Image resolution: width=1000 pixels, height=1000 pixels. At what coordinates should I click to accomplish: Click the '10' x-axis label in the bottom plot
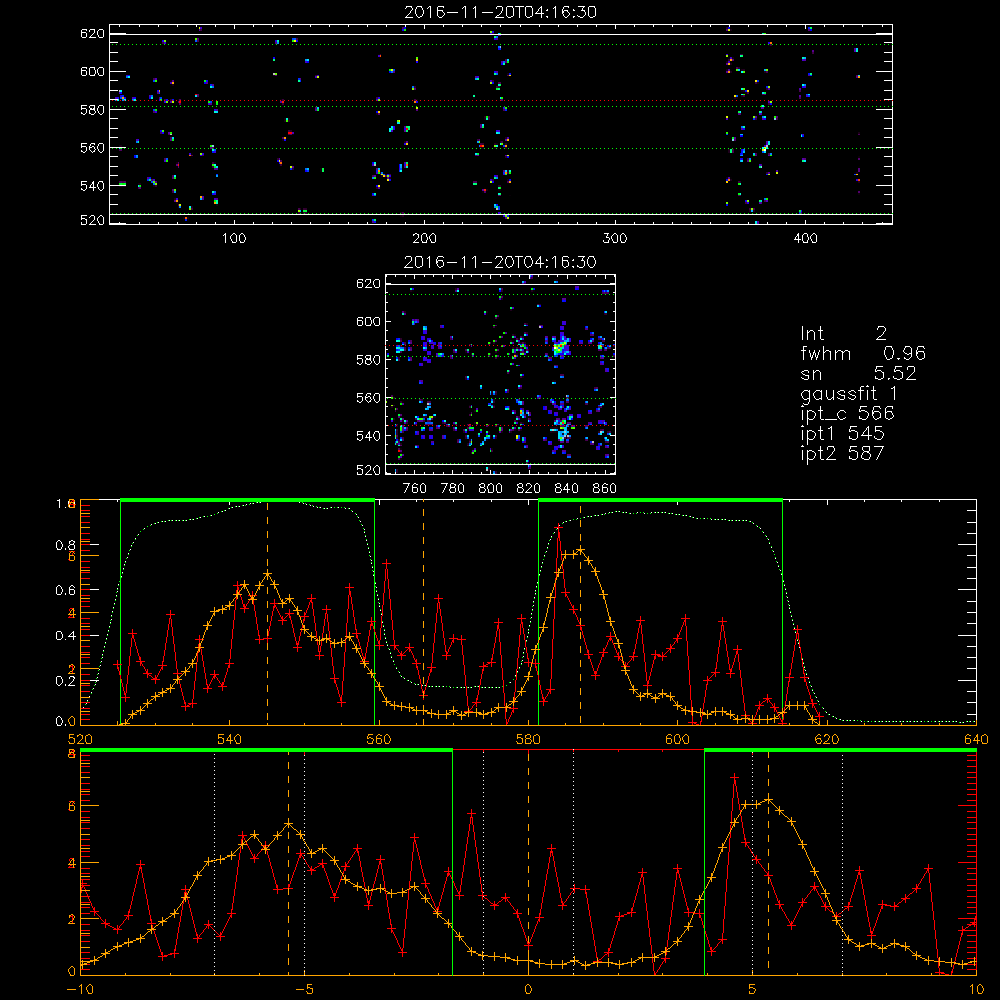(x=976, y=989)
